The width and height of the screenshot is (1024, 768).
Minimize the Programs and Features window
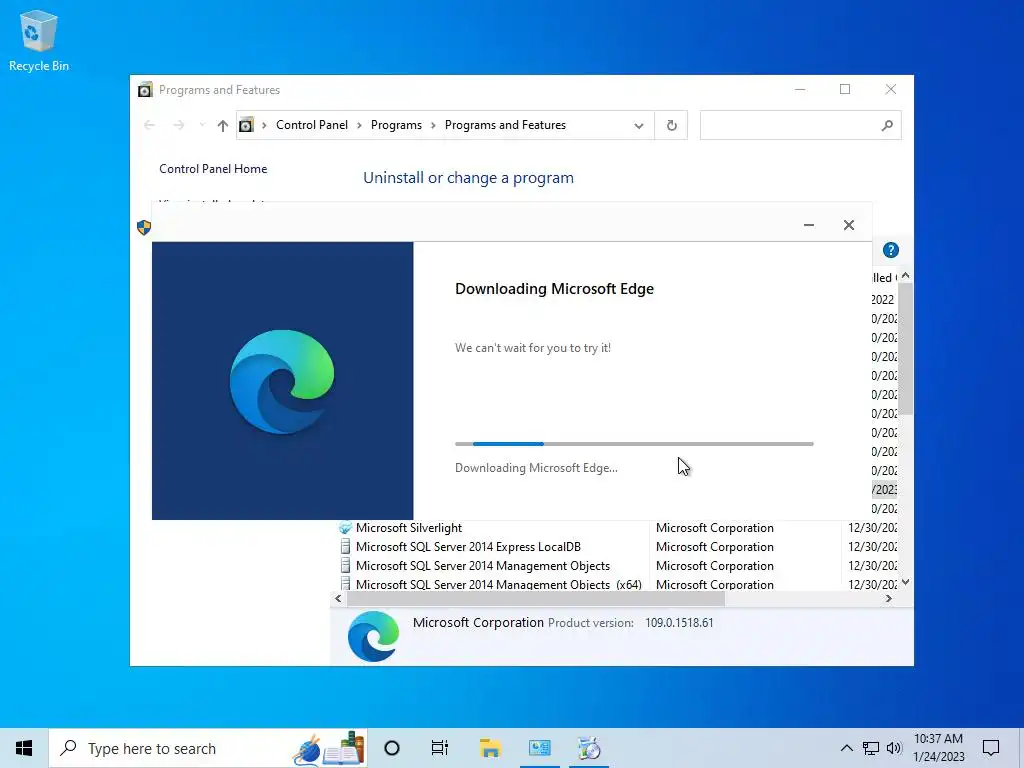(800, 89)
